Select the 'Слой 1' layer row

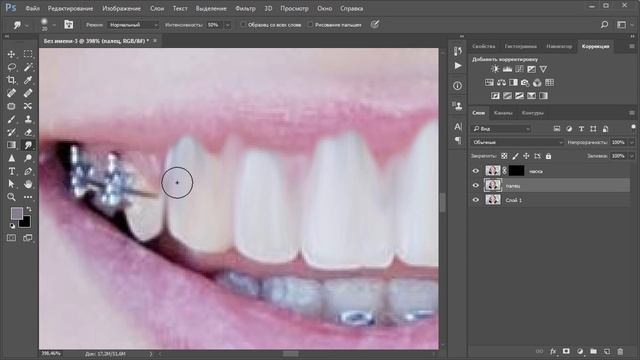coord(551,200)
